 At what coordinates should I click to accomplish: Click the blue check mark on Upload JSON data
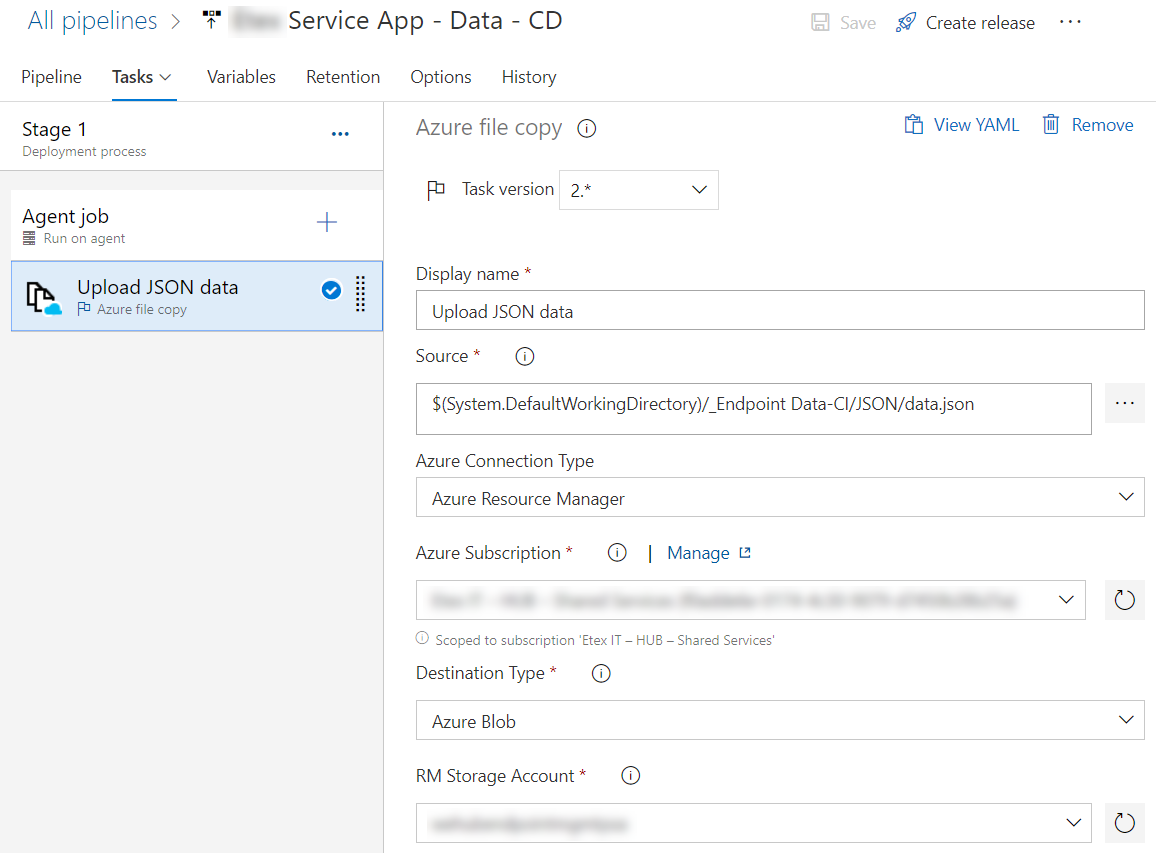coord(331,290)
